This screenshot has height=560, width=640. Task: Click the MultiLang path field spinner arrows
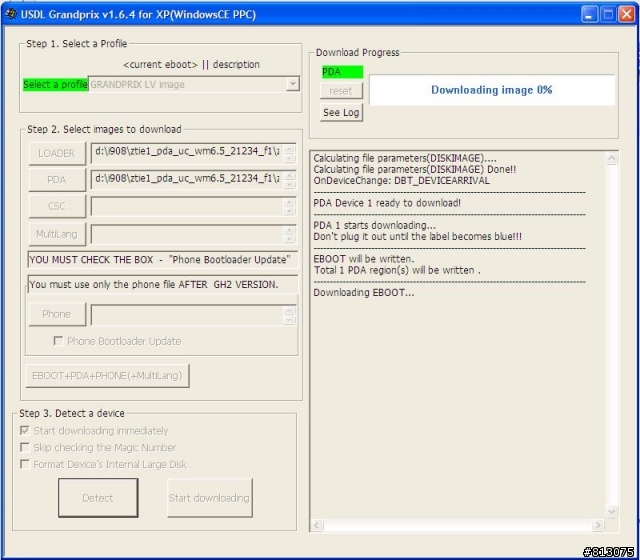[289, 234]
